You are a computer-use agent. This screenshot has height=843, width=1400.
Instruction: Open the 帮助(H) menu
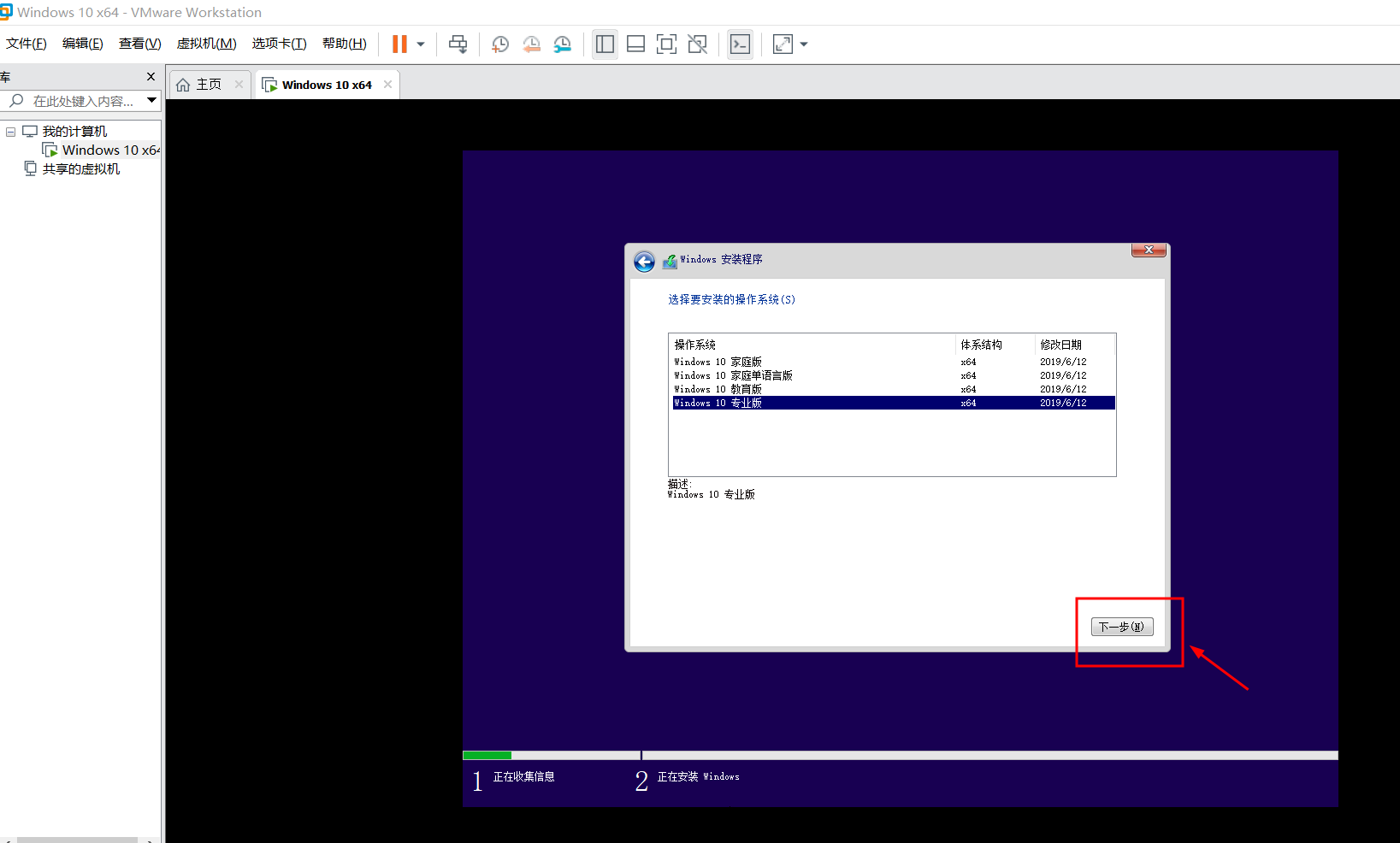click(345, 44)
